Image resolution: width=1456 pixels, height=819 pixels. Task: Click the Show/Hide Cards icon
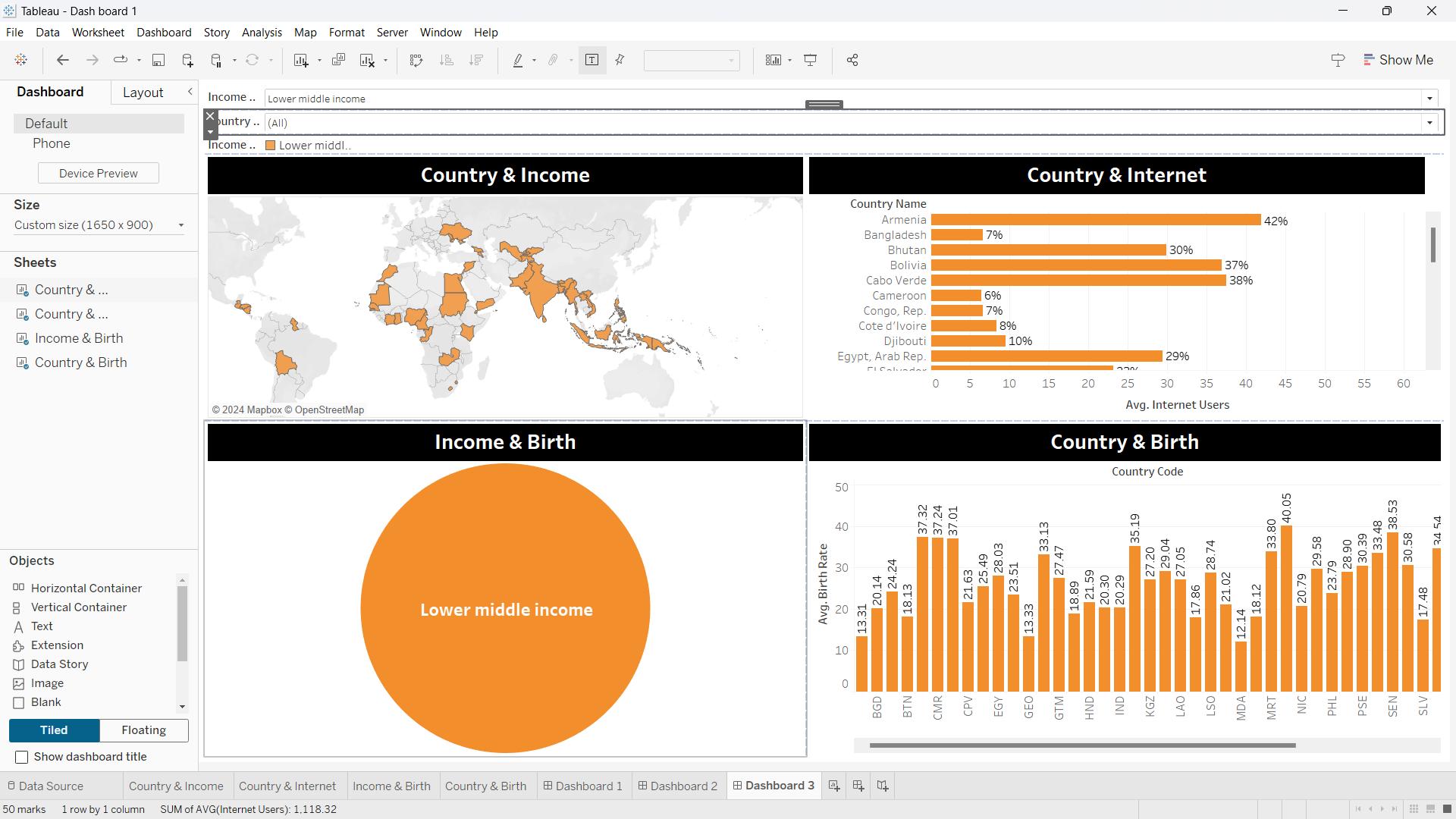pos(773,60)
